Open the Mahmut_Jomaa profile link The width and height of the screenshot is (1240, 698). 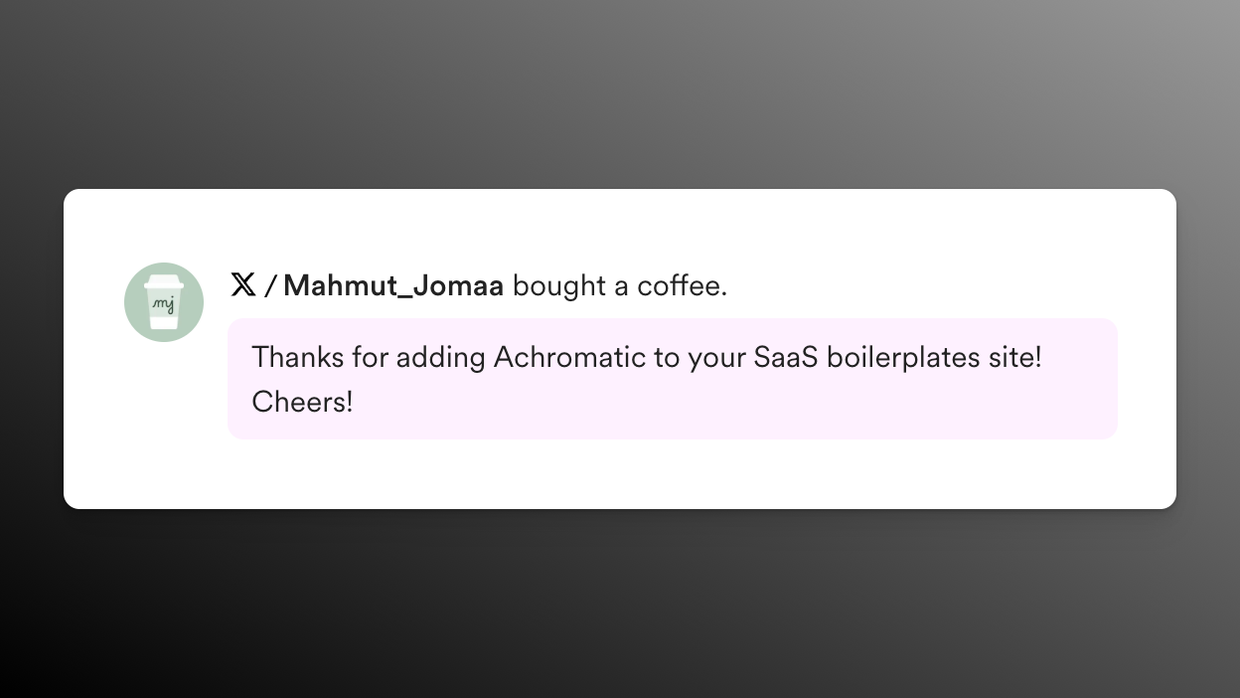click(393, 286)
